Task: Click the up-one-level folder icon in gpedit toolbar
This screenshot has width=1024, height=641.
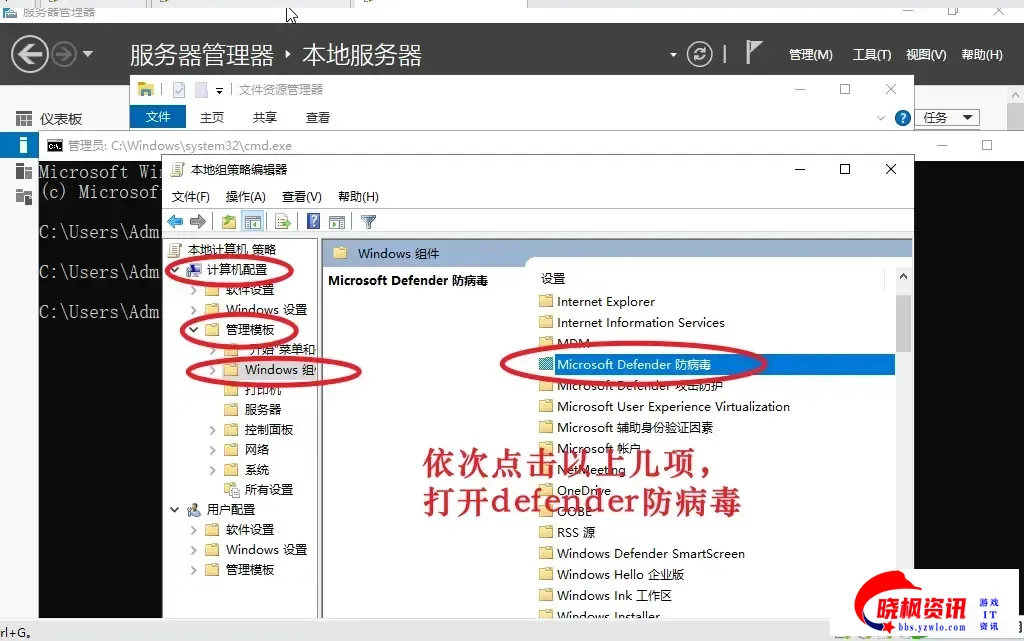Action: click(x=229, y=222)
